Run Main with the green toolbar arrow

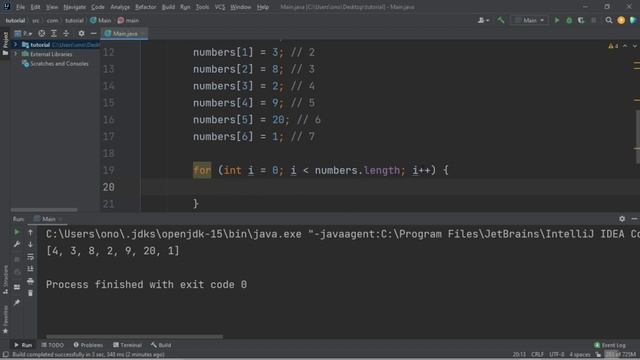coord(556,20)
